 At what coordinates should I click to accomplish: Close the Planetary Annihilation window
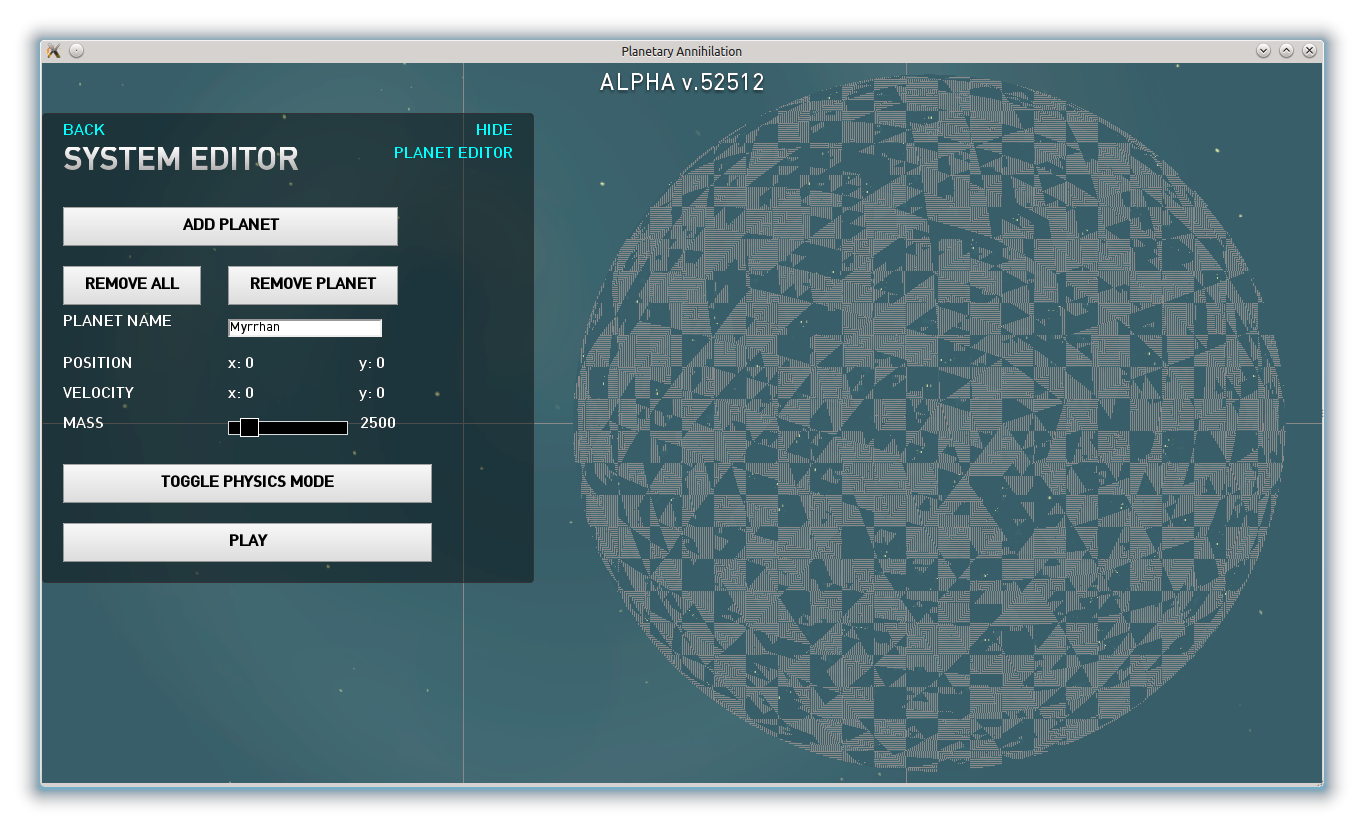coord(1309,51)
